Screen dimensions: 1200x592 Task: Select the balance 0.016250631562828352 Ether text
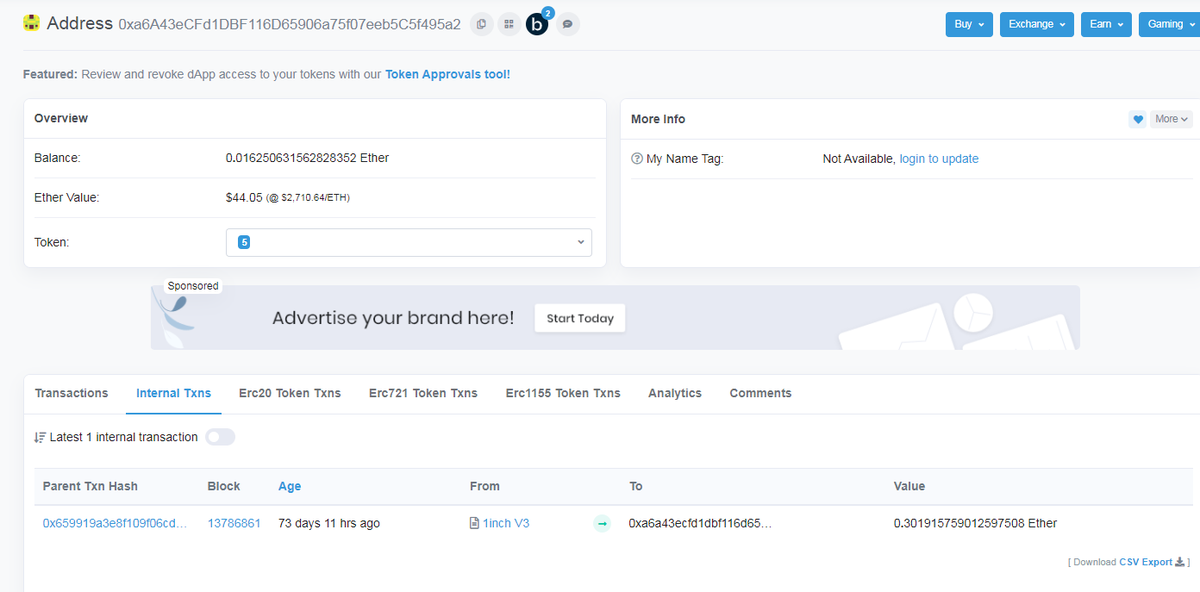tap(307, 158)
